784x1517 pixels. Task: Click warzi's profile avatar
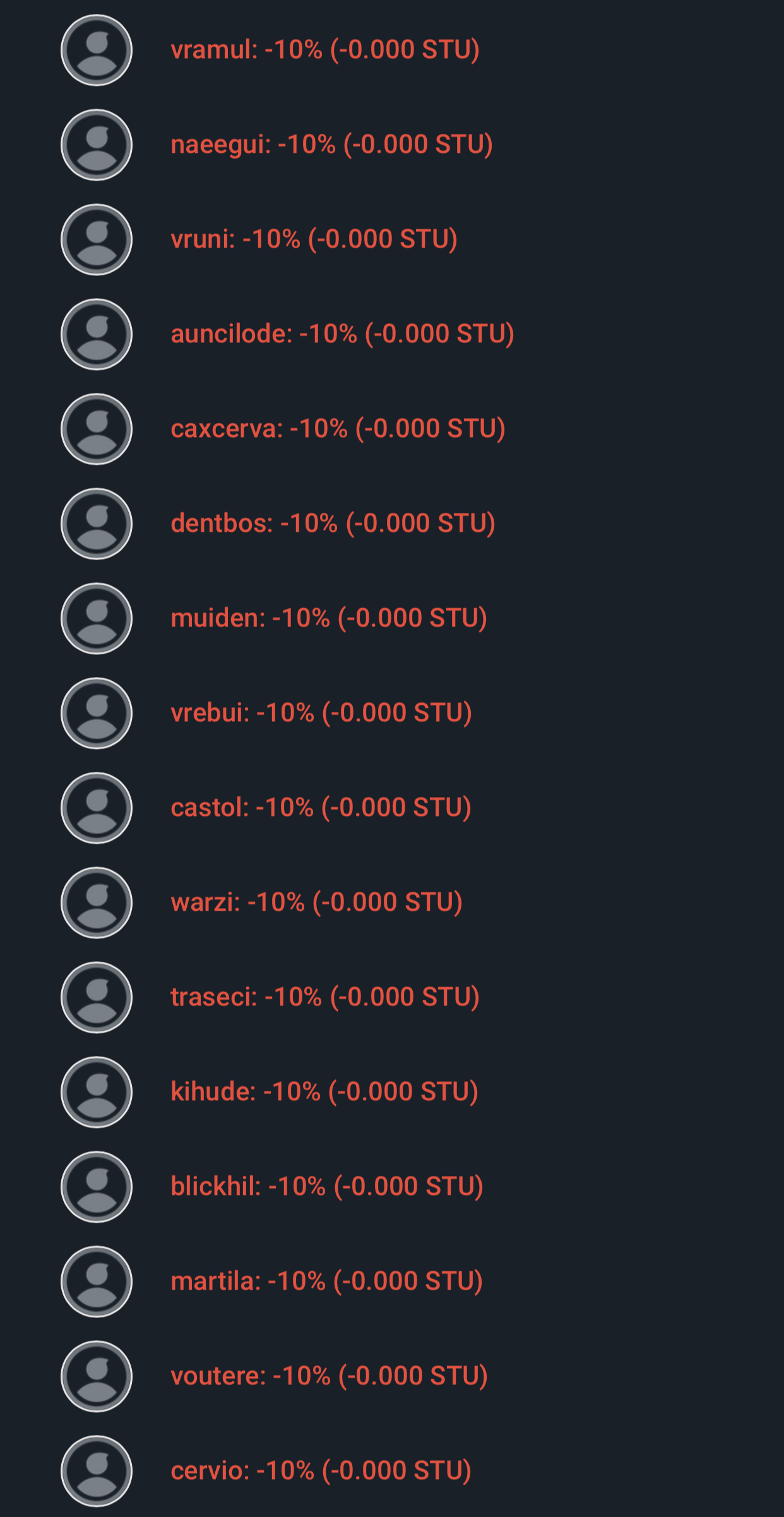tap(97, 902)
